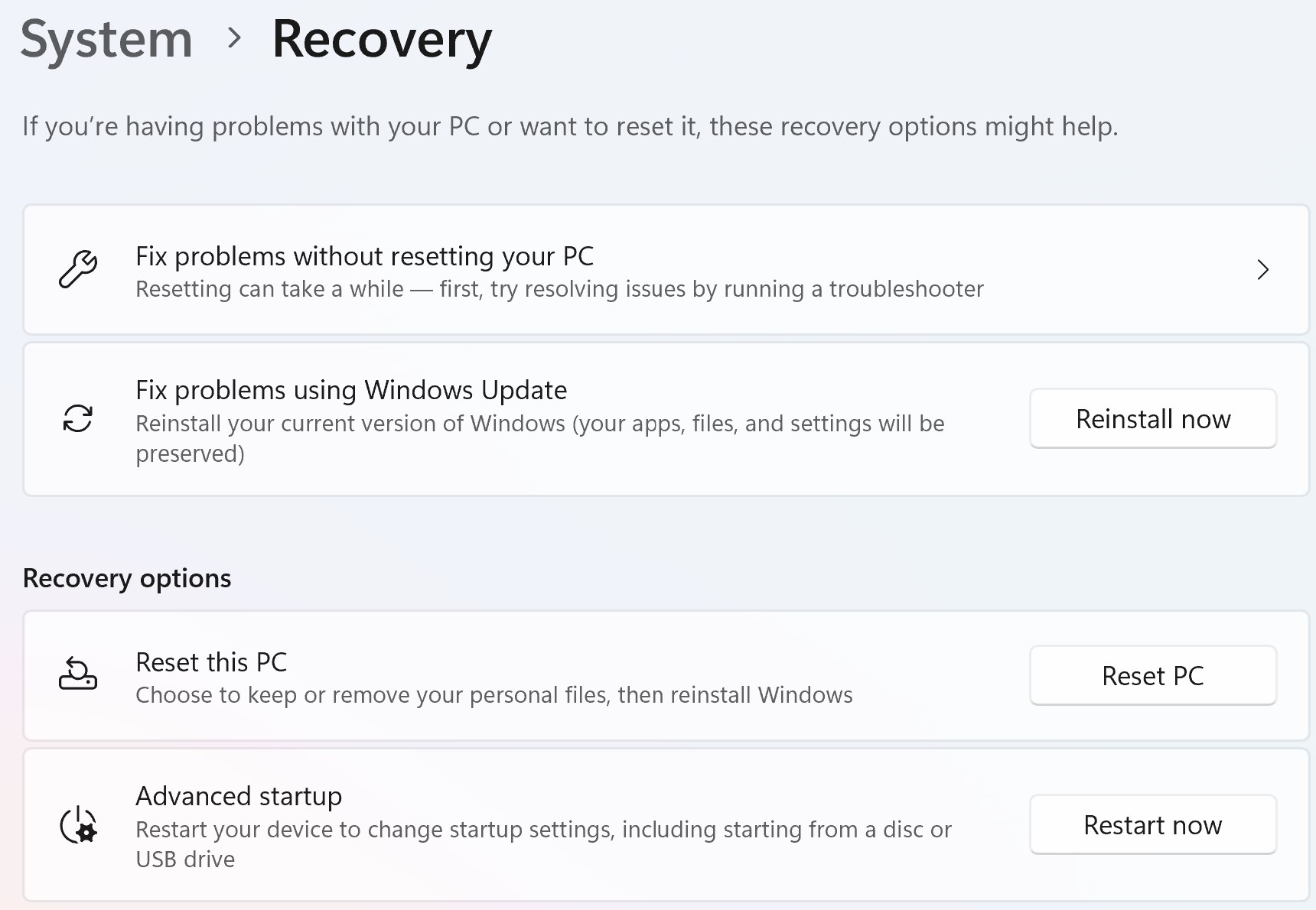Navigate back via the System breadcrumb
1316x910 pixels.
(x=106, y=38)
